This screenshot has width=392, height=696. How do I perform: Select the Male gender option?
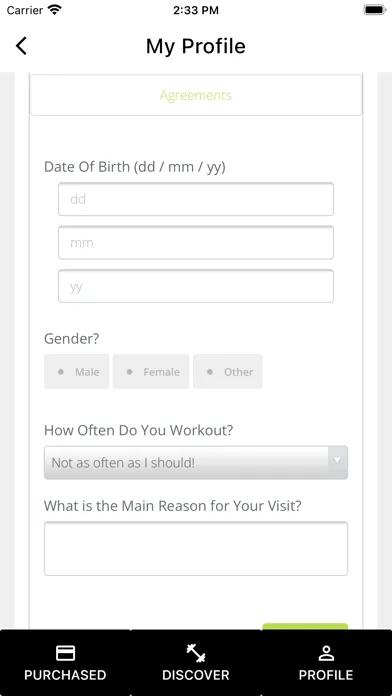pyautogui.click(x=76, y=372)
